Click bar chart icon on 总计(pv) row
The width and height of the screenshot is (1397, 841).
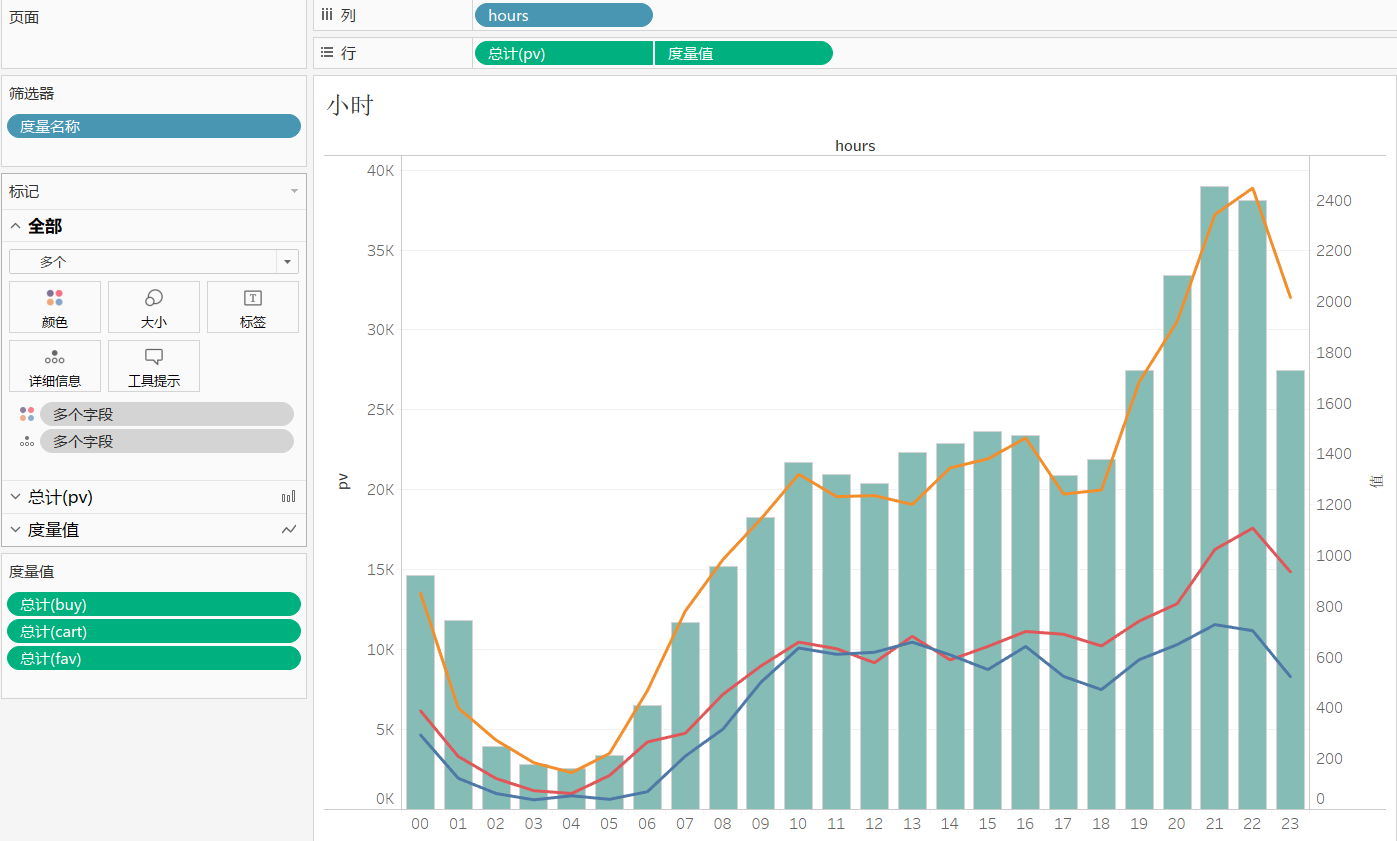click(x=289, y=497)
